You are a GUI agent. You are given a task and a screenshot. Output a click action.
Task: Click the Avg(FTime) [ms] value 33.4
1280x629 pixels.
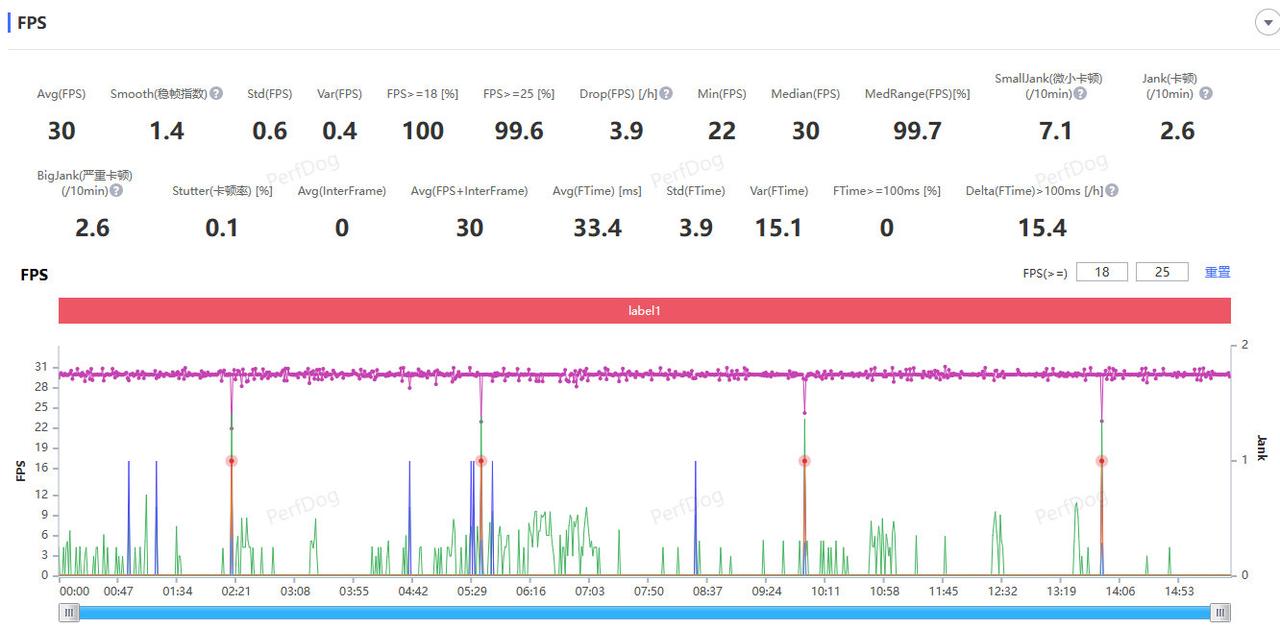(x=598, y=228)
